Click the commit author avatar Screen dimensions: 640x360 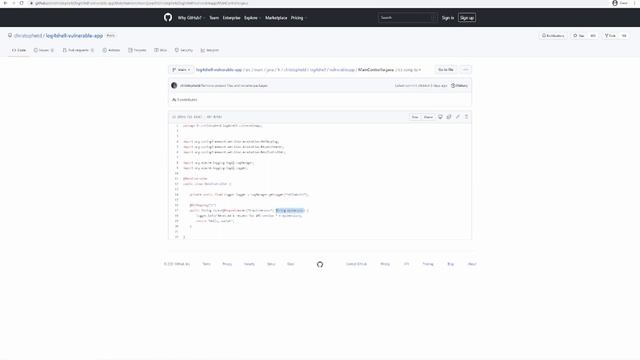pyautogui.click(x=174, y=85)
